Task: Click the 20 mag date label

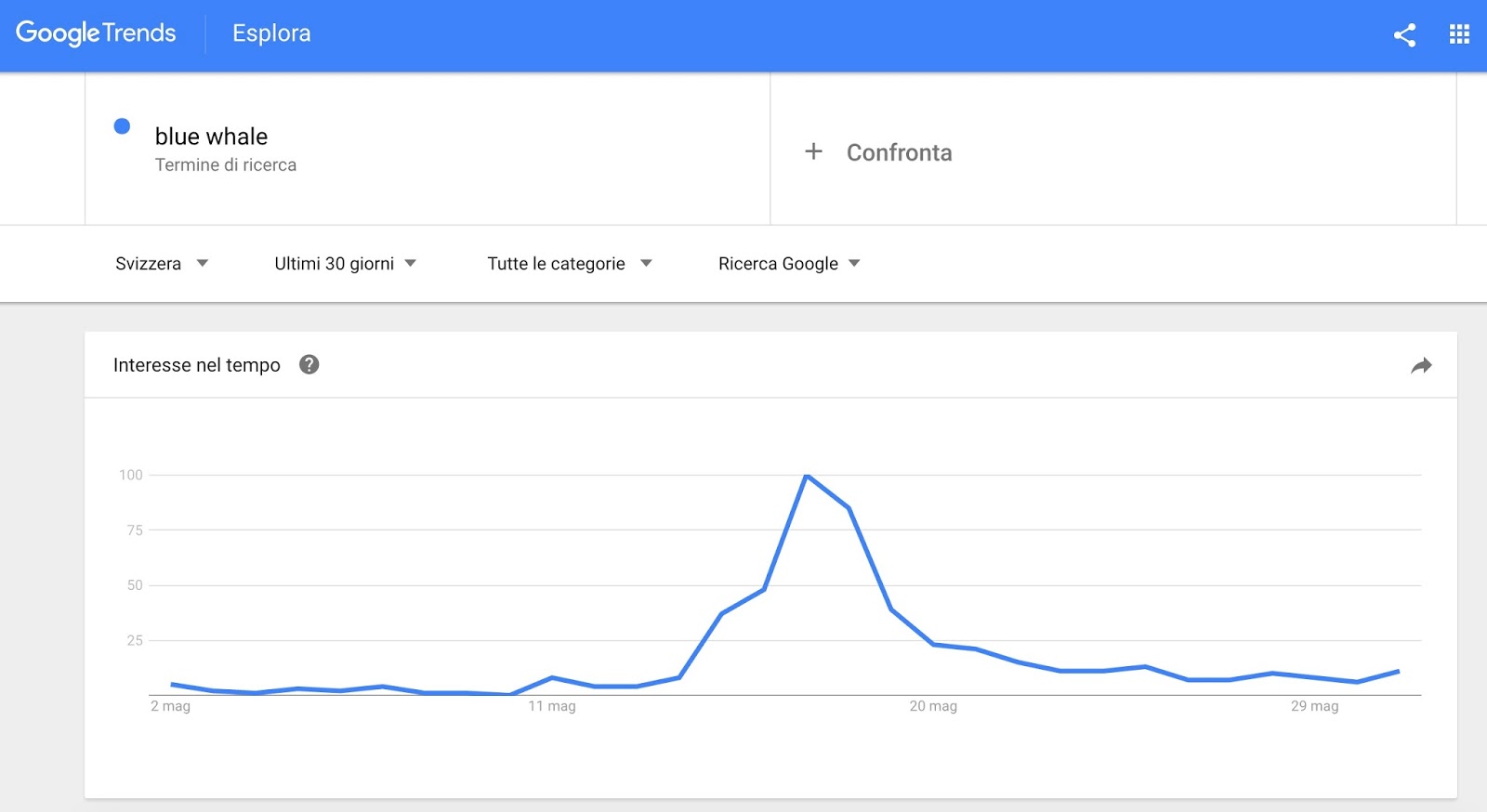Action: pyautogui.click(x=933, y=706)
